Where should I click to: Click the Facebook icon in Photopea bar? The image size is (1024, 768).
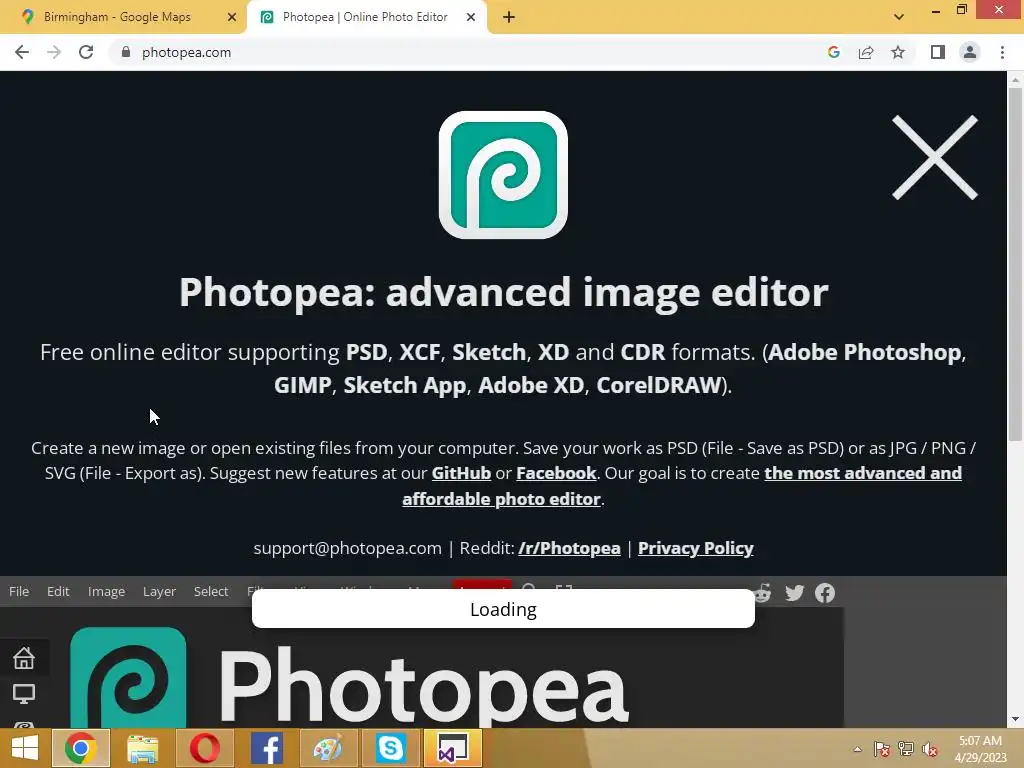[x=825, y=593]
